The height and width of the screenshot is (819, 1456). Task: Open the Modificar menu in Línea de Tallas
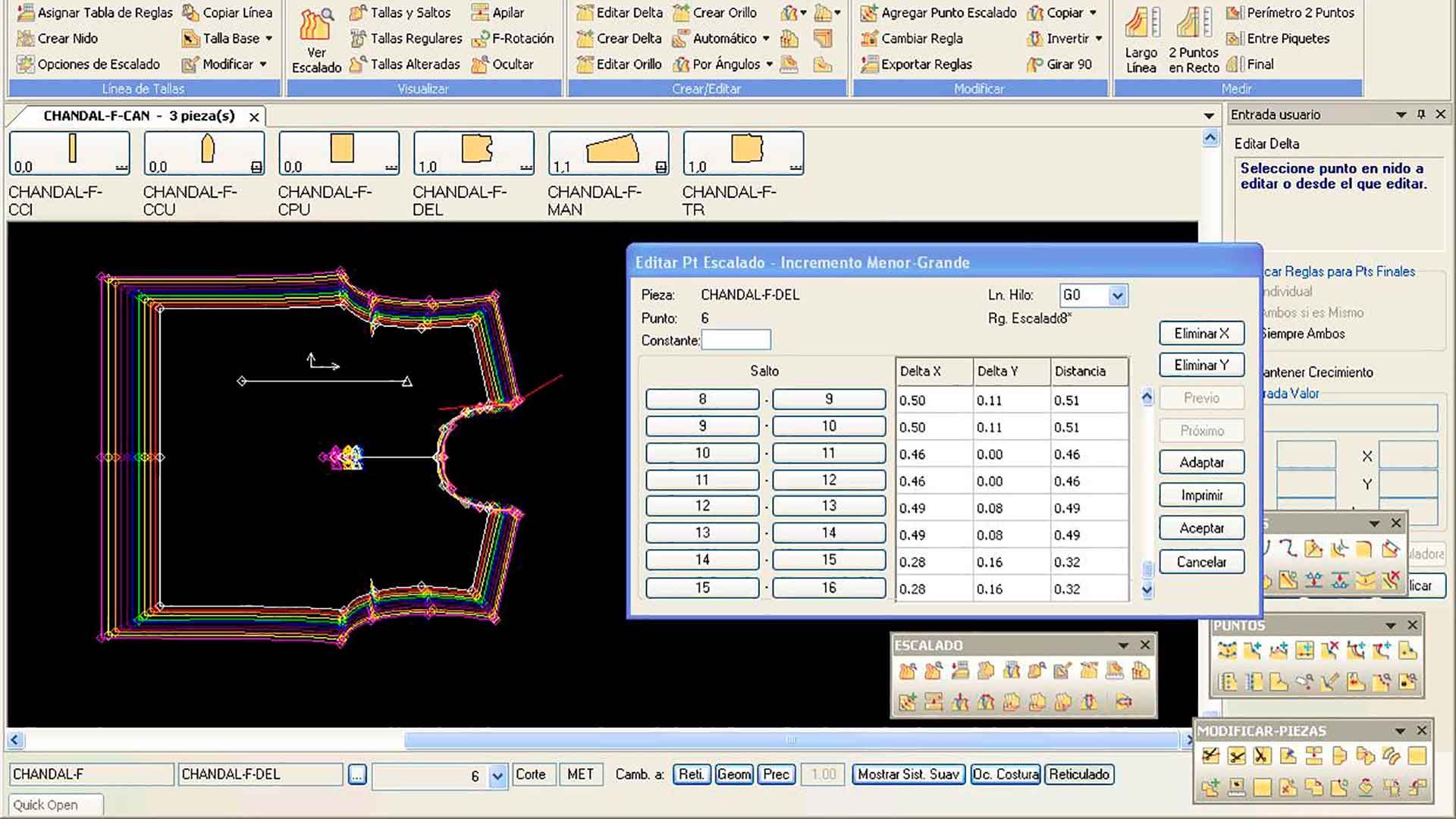[227, 64]
